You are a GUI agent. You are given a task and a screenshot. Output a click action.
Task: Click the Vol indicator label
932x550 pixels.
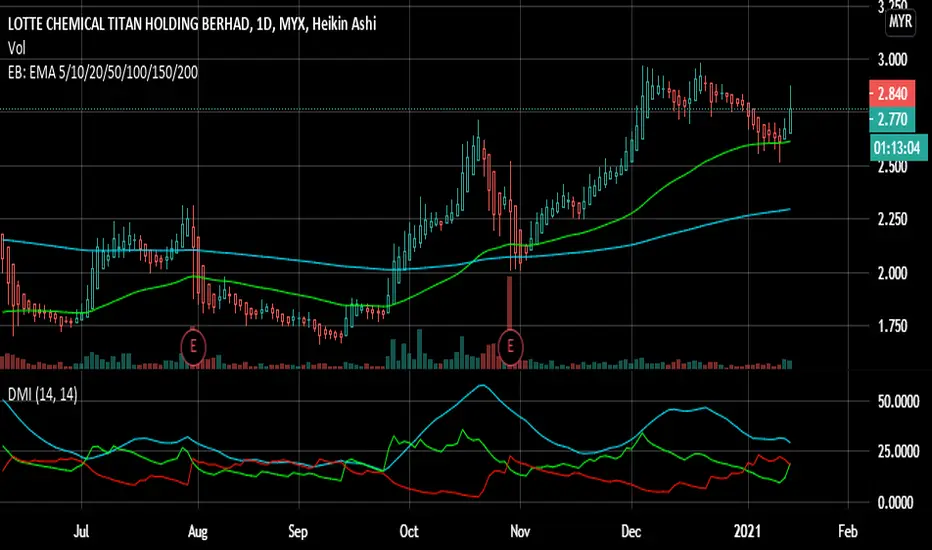(x=17, y=48)
